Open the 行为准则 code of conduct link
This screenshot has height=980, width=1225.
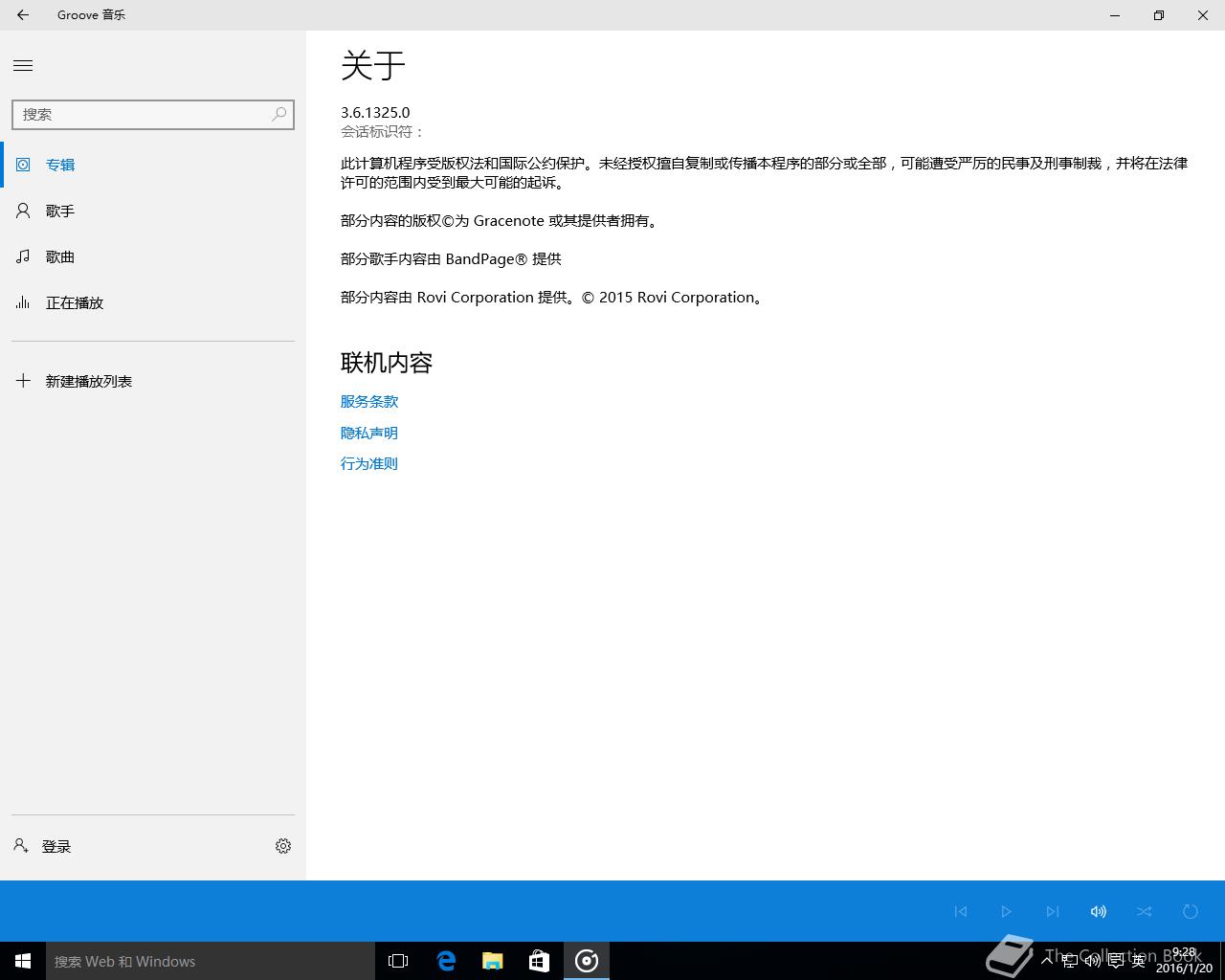369,463
